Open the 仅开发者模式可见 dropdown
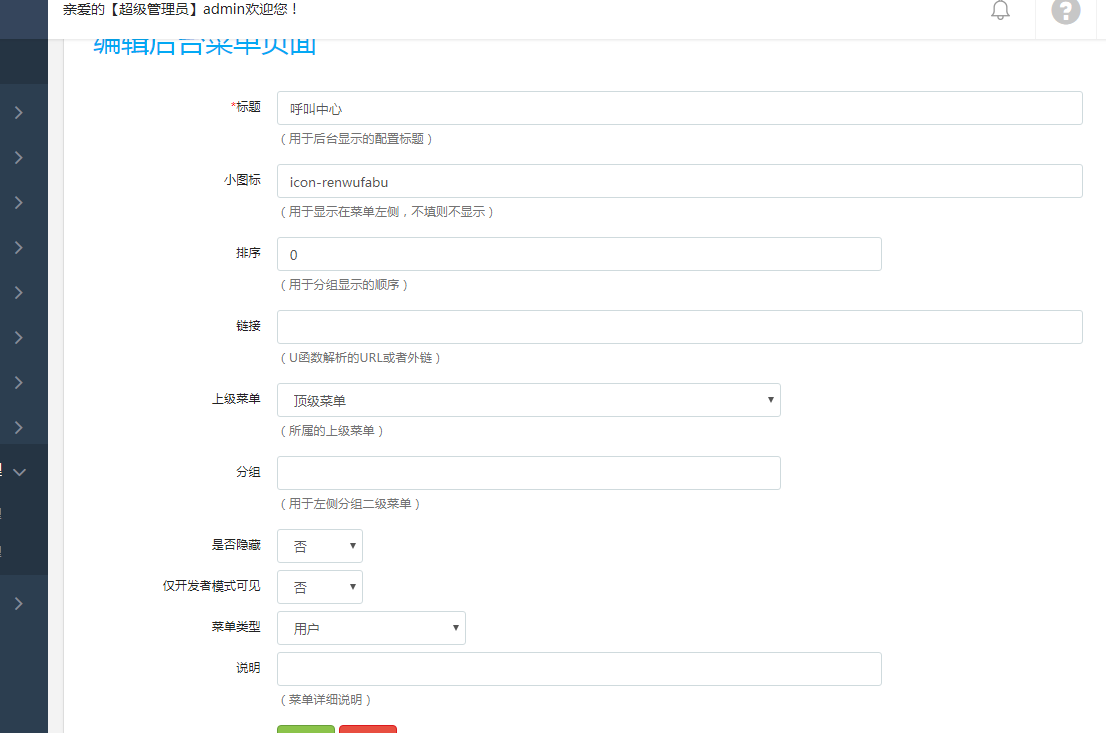1106x733 pixels. pos(319,587)
